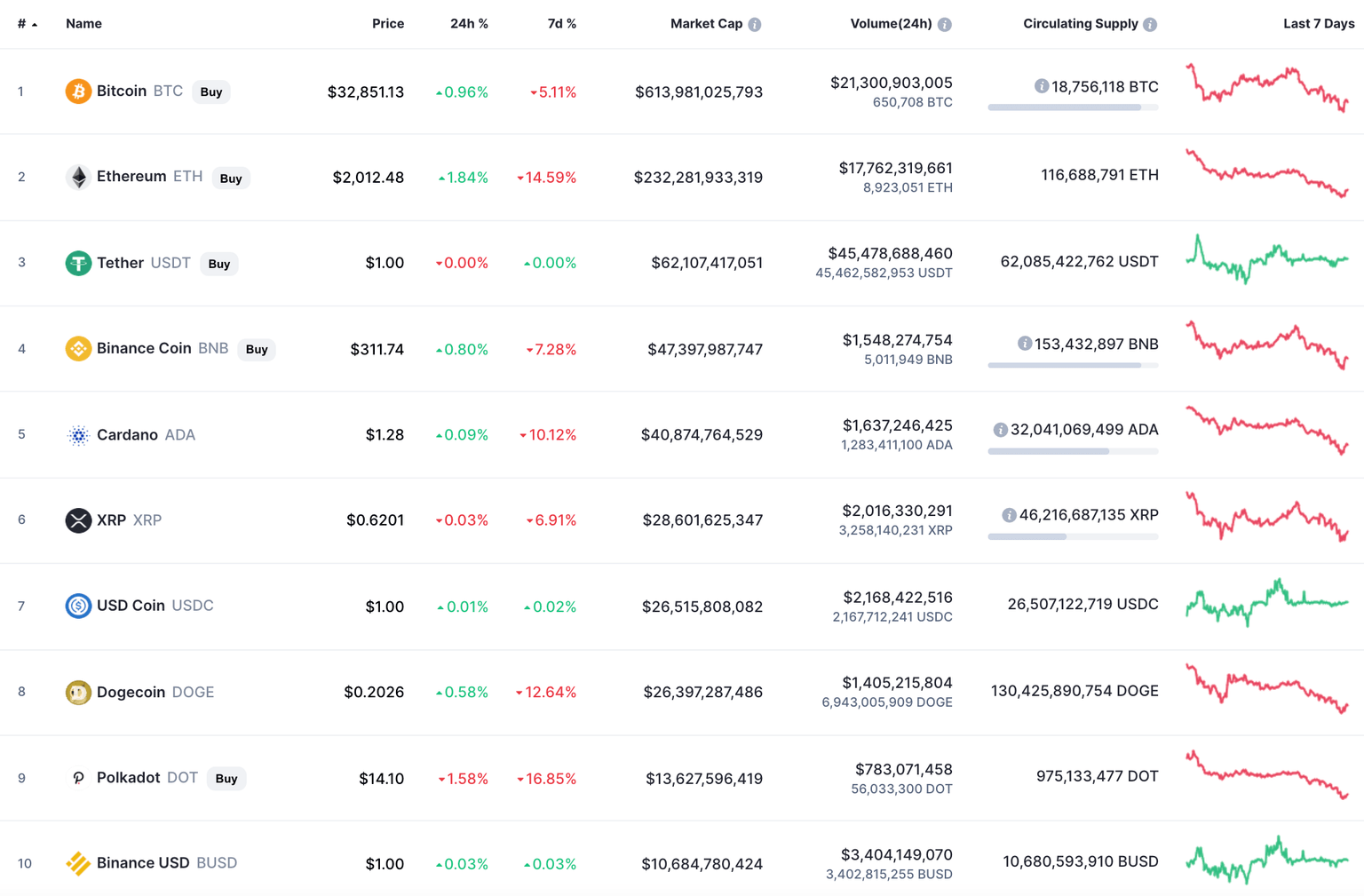Click the Cardano circulating supply progress bar
Screen dimensions: 1364x896
pos(1073,452)
